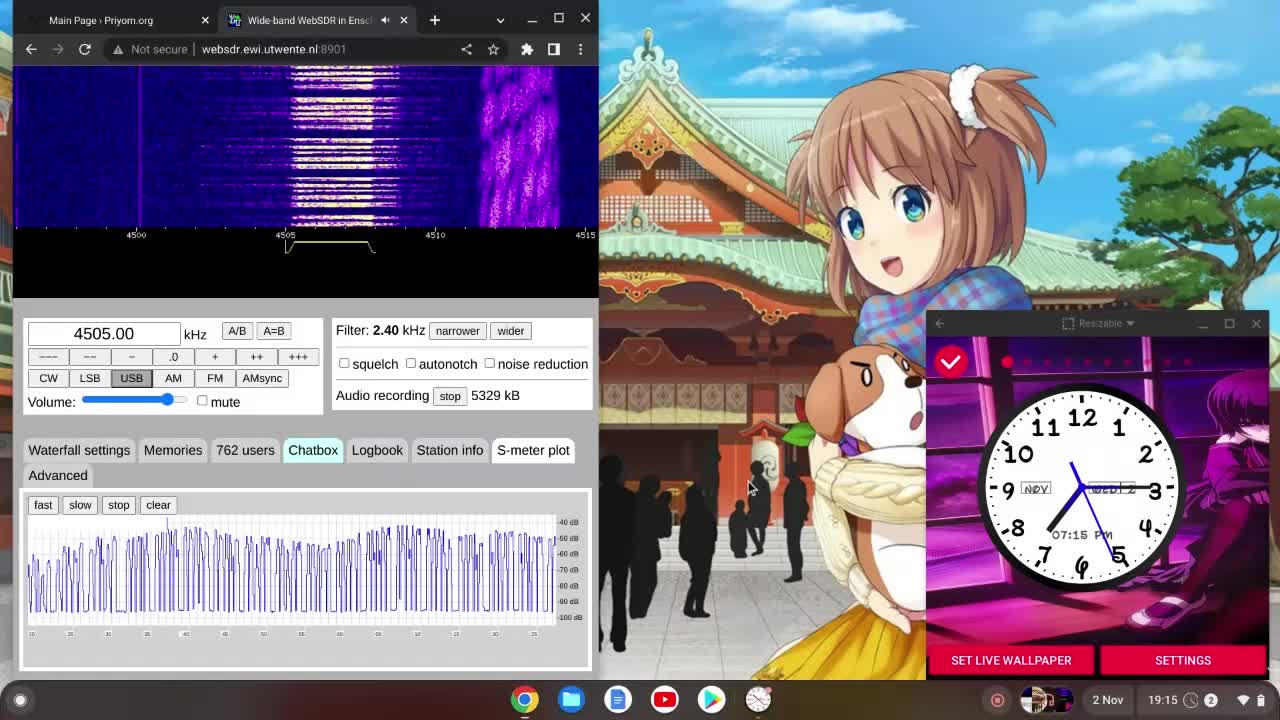
Task: Stop the S-meter plot
Action: coord(118,505)
